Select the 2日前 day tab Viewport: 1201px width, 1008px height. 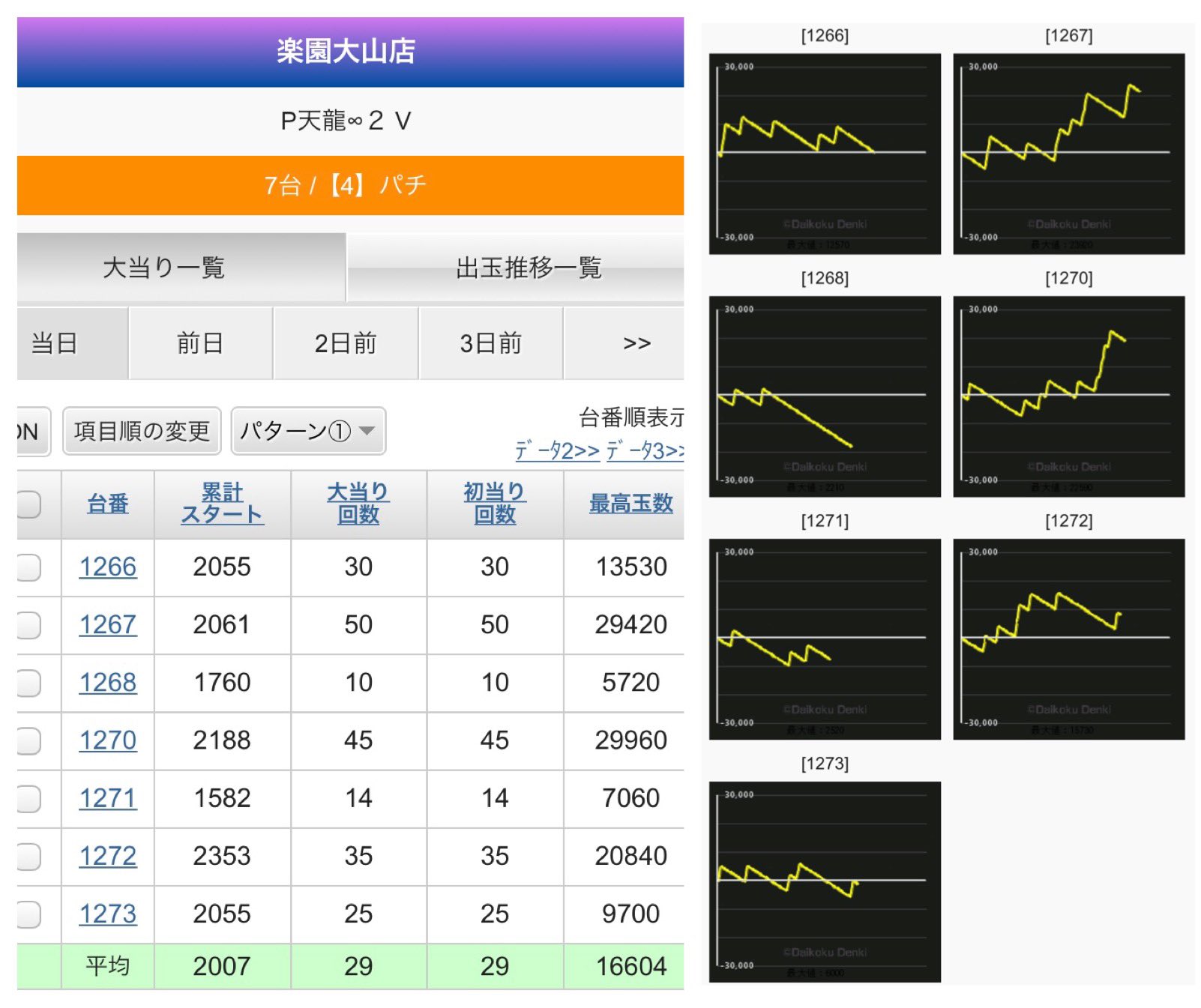(x=346, y=343)
